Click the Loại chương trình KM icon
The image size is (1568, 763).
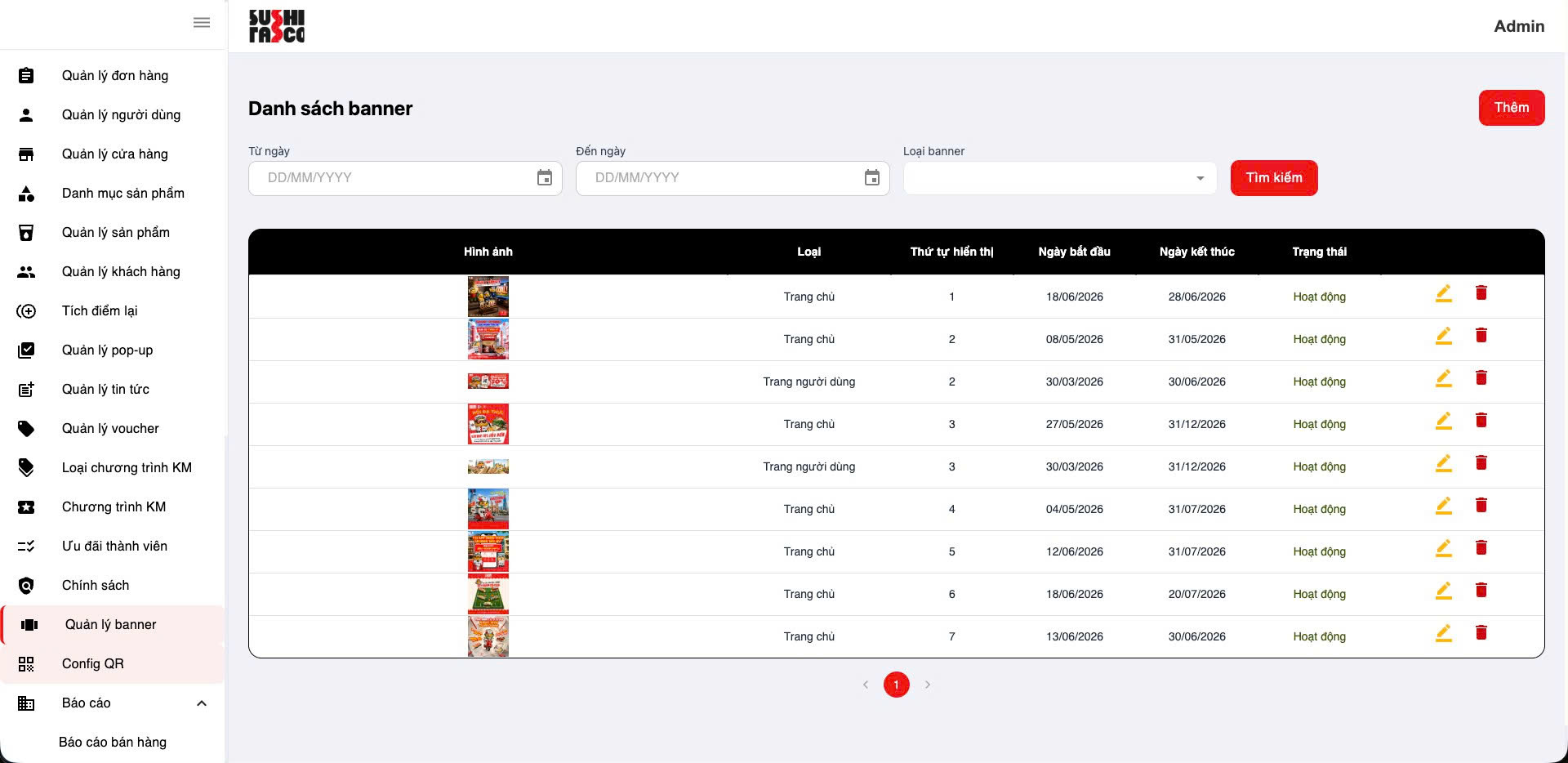coord(26,468)
